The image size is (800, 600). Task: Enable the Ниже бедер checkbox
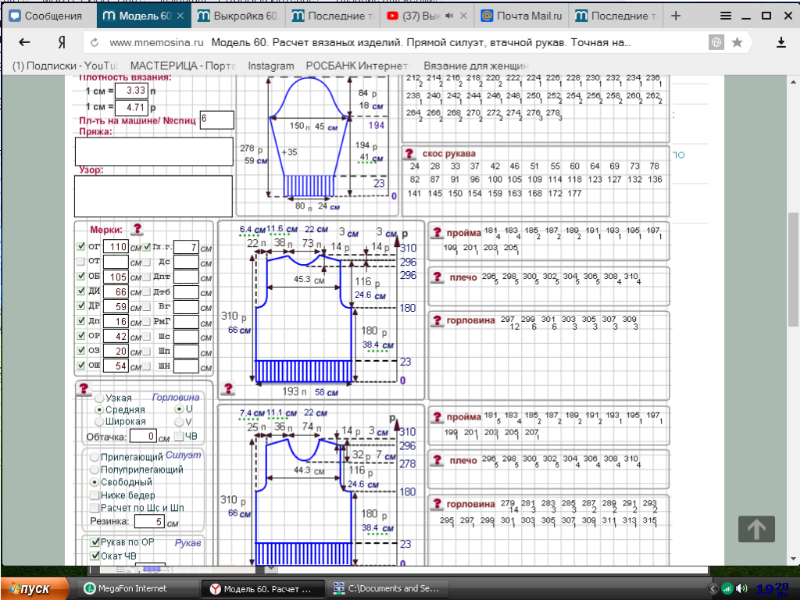95,494
